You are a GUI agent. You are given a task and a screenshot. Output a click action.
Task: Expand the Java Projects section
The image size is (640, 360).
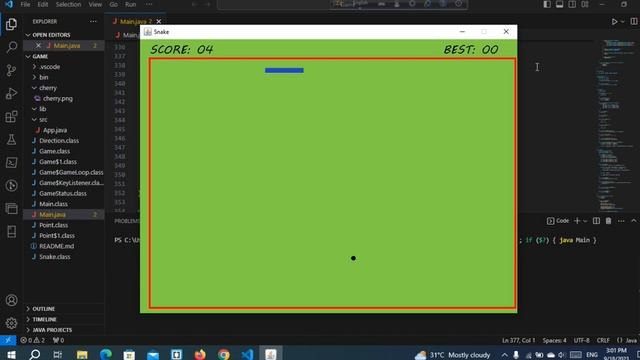click(x=64, y=330)
